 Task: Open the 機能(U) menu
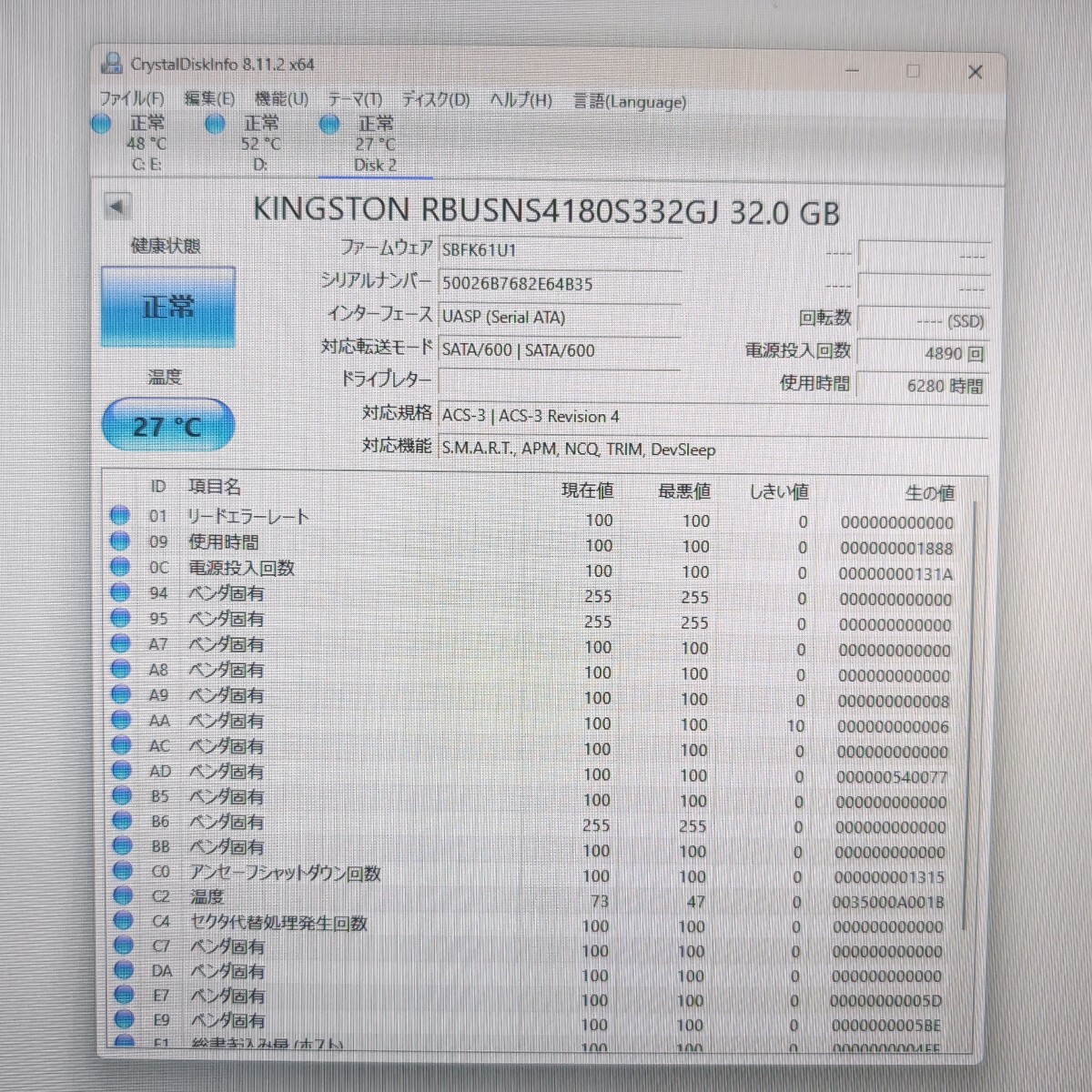[280, 99]
